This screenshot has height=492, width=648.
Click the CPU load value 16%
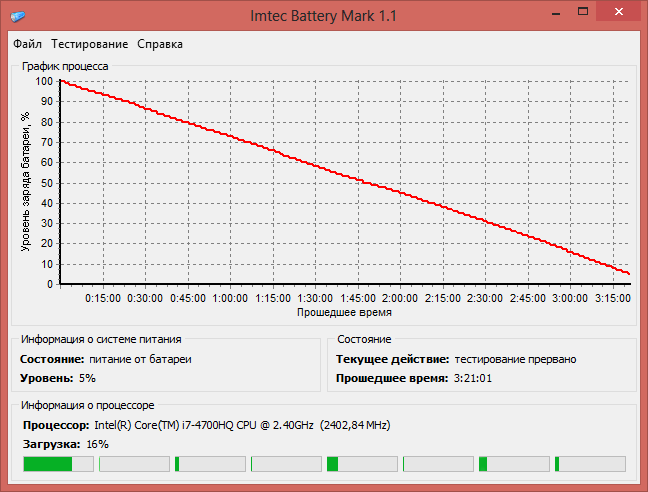pyautogui.click(x=98, y=444)
